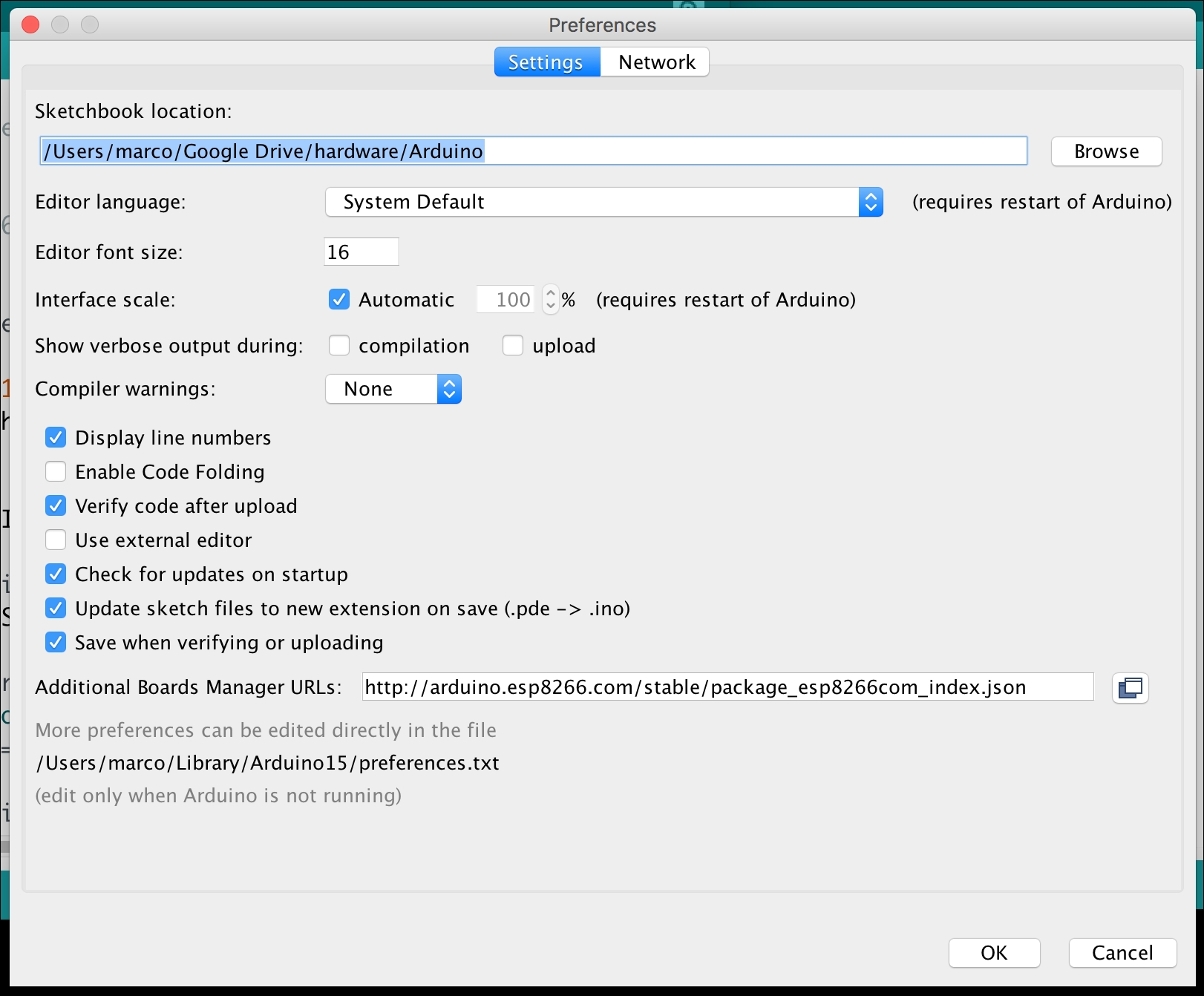Confirm preferences with the OK button
Screen dimensions: 1204x996
coord(994,953)
